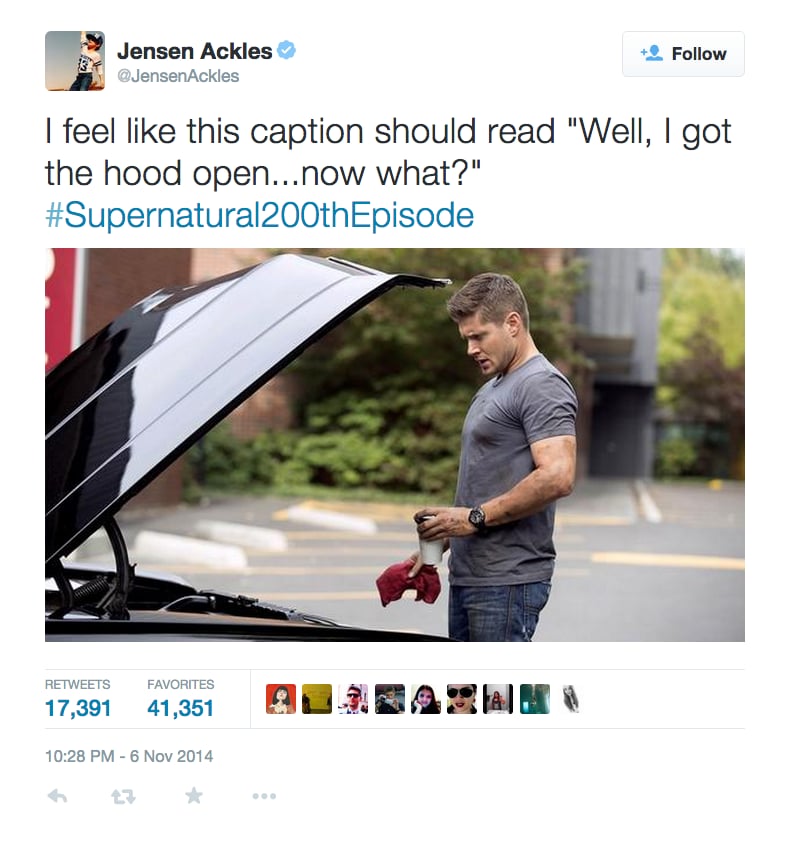Click the reply arrow icon

(58, 796)
